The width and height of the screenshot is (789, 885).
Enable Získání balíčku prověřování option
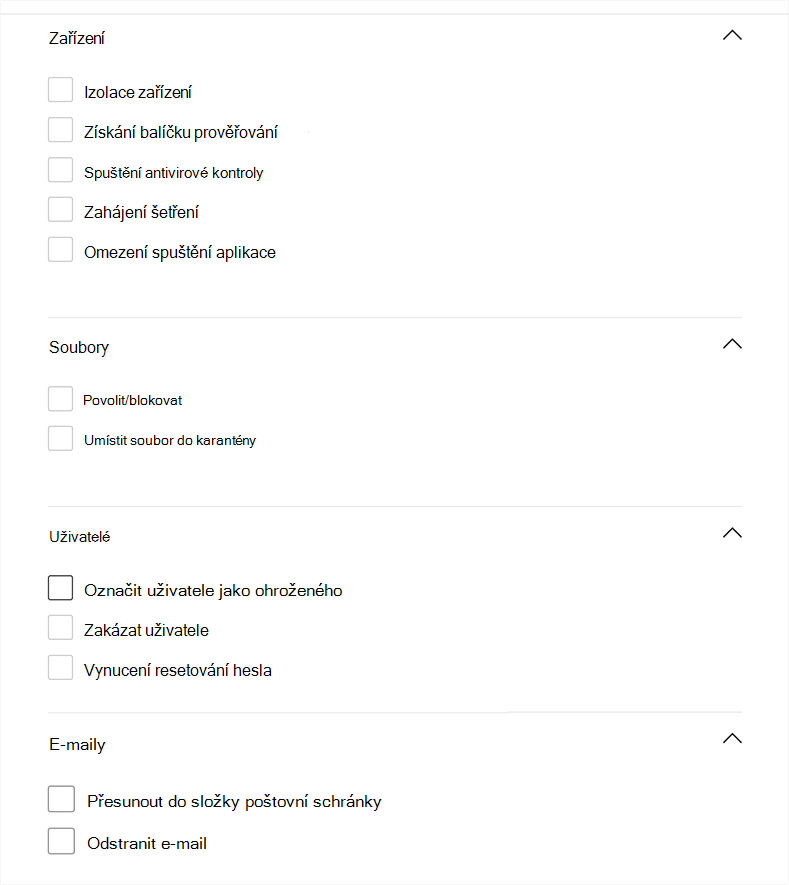(x=61, y=130)
